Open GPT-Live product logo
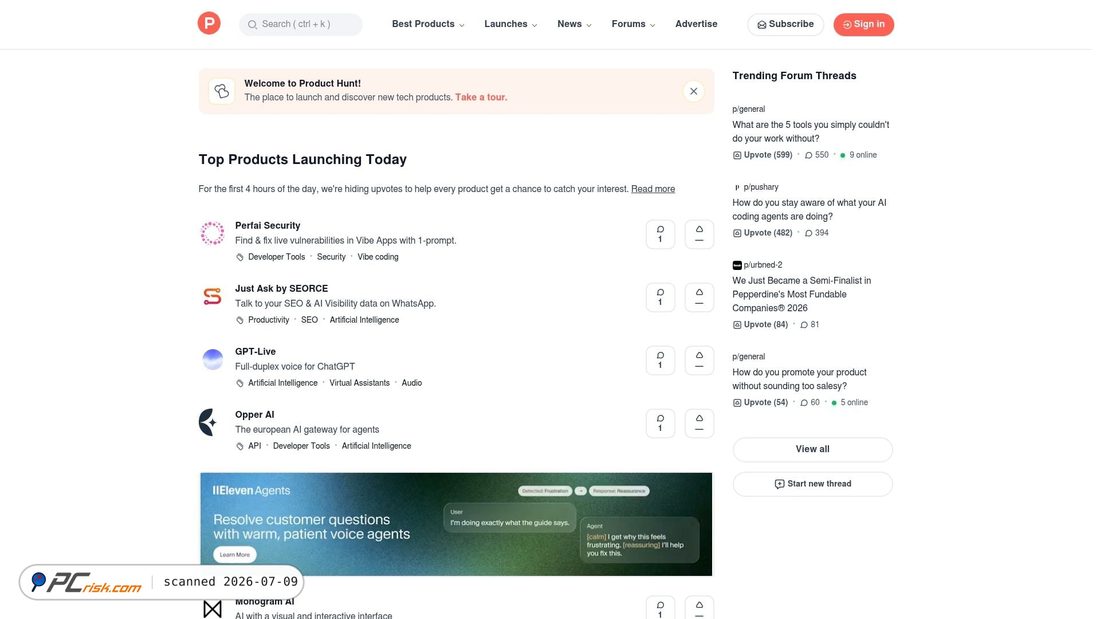Screen dimensions: 1100x619 (213, 359)
